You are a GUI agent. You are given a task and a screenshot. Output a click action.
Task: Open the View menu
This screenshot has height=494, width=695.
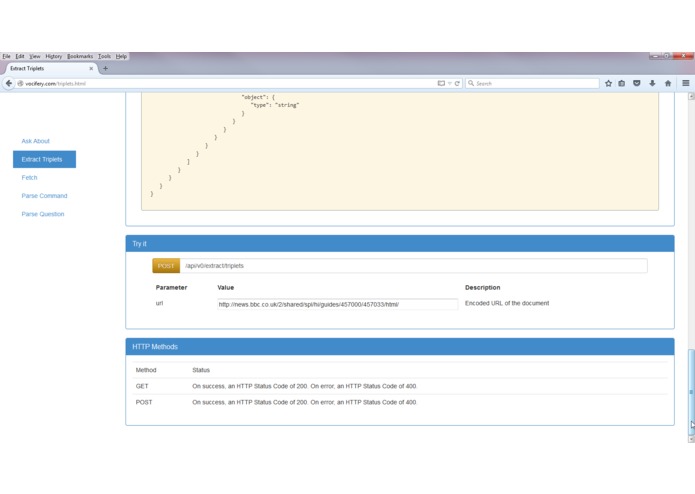[35, 56]
